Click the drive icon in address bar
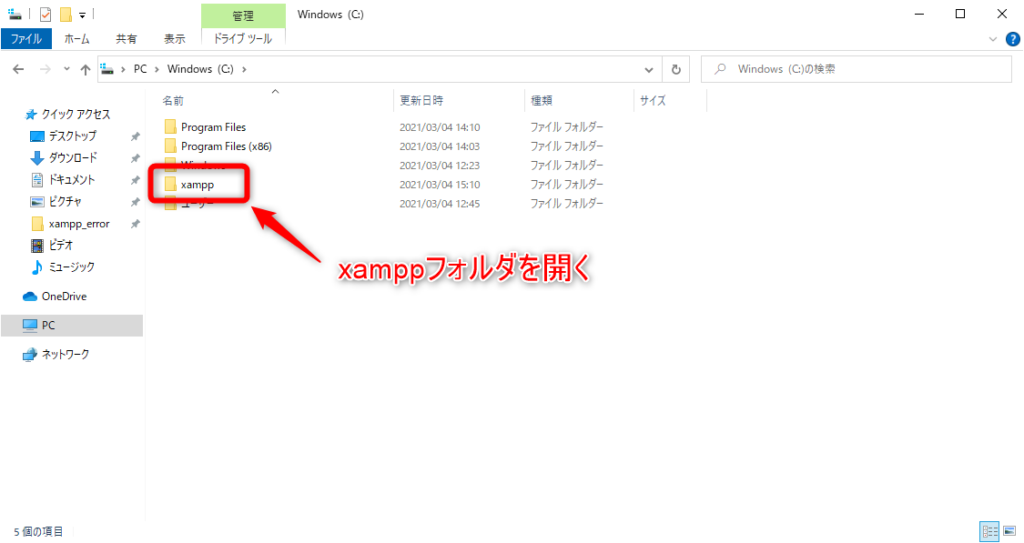This screenshot has height=543, width=1024. pyautogui.click(x=108, y=69)
